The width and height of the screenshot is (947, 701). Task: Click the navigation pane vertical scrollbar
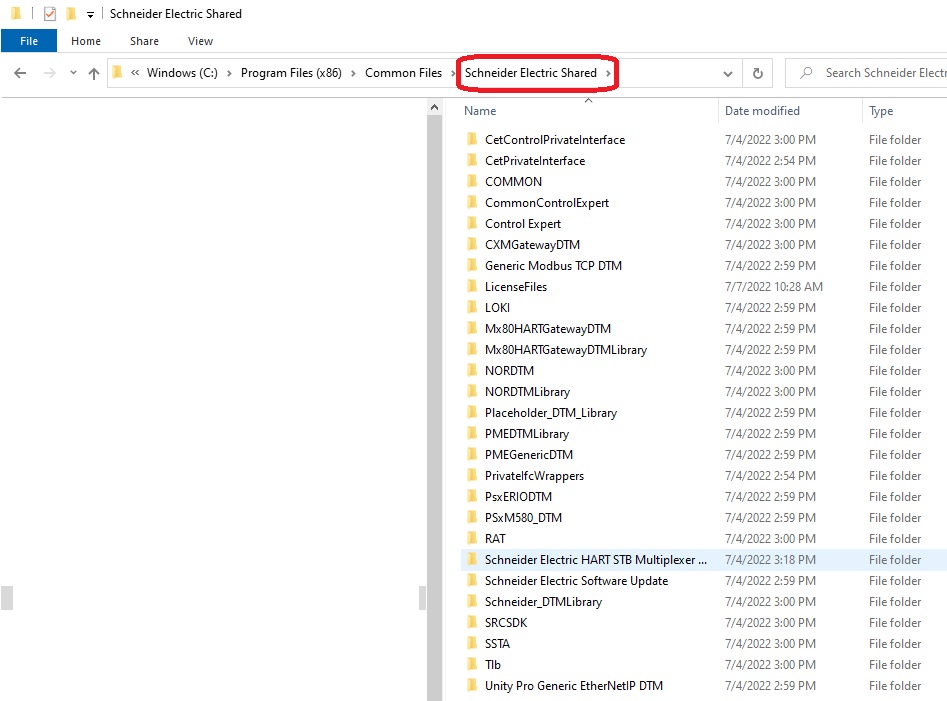(434, 408)
